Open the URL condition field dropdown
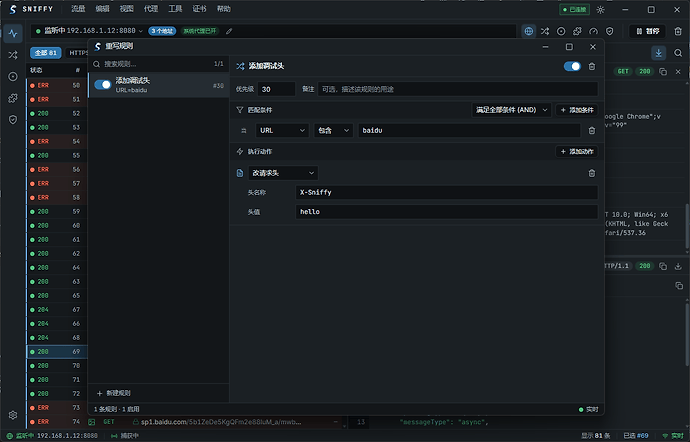This screenshot has height=442, width=690. [x=282, y=130]
